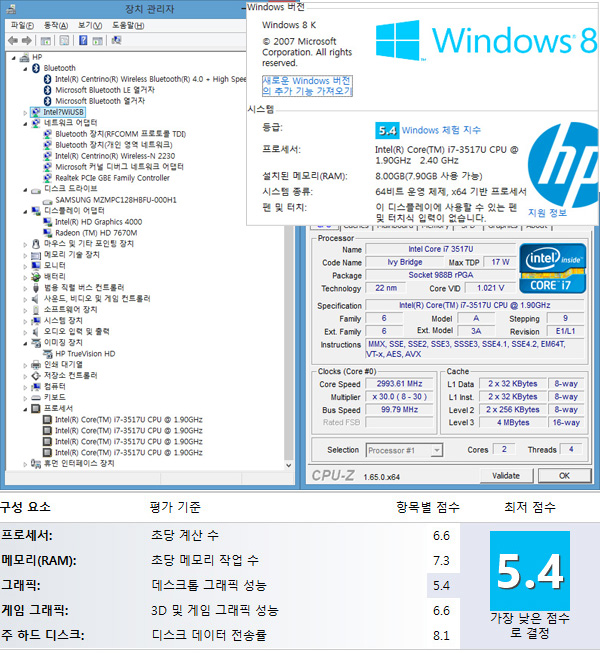Open the 도움말(H) menu

pyautogui.click(x=128, y=25)
